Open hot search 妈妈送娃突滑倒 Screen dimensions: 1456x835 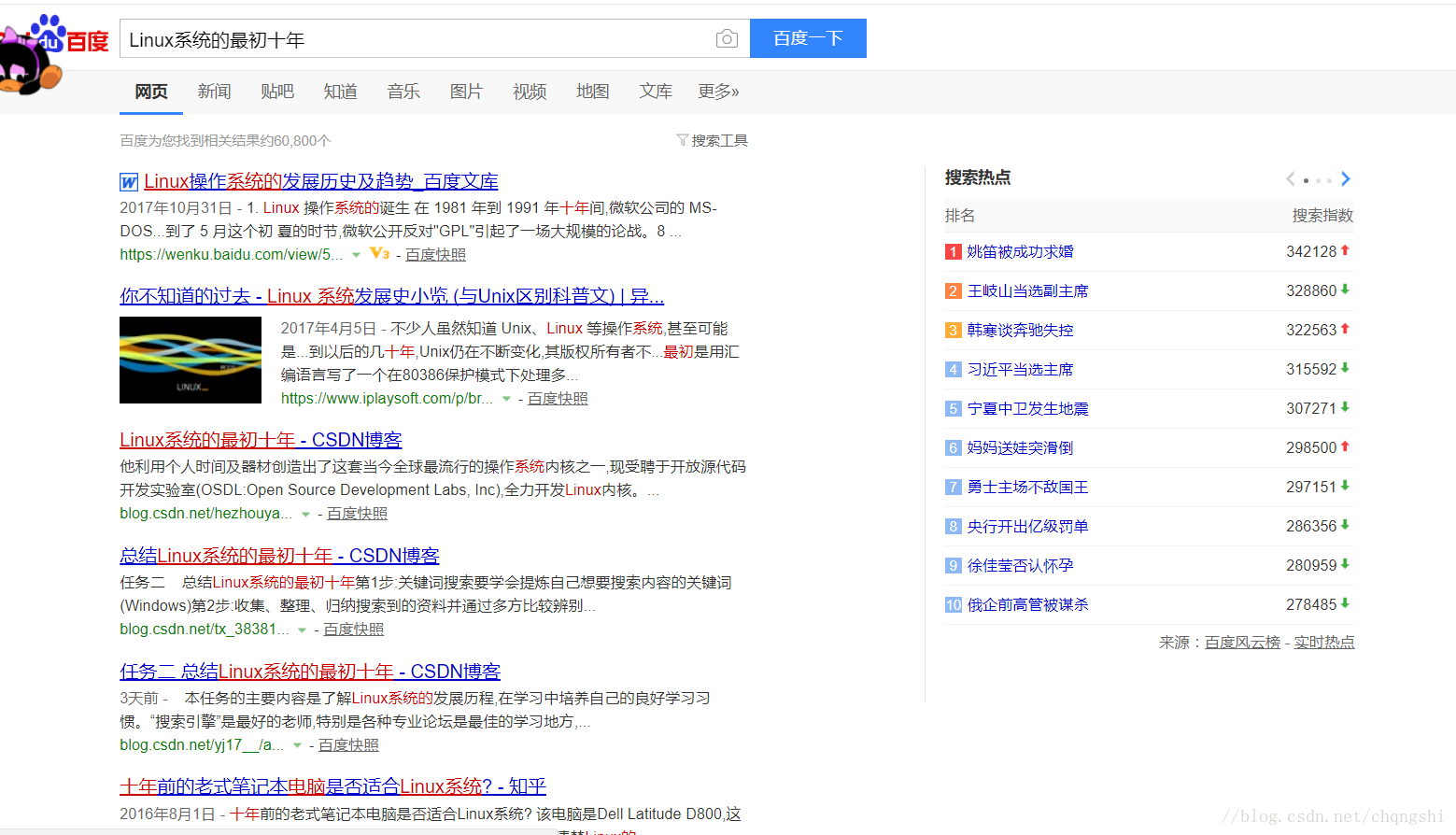pos(1020,447)
